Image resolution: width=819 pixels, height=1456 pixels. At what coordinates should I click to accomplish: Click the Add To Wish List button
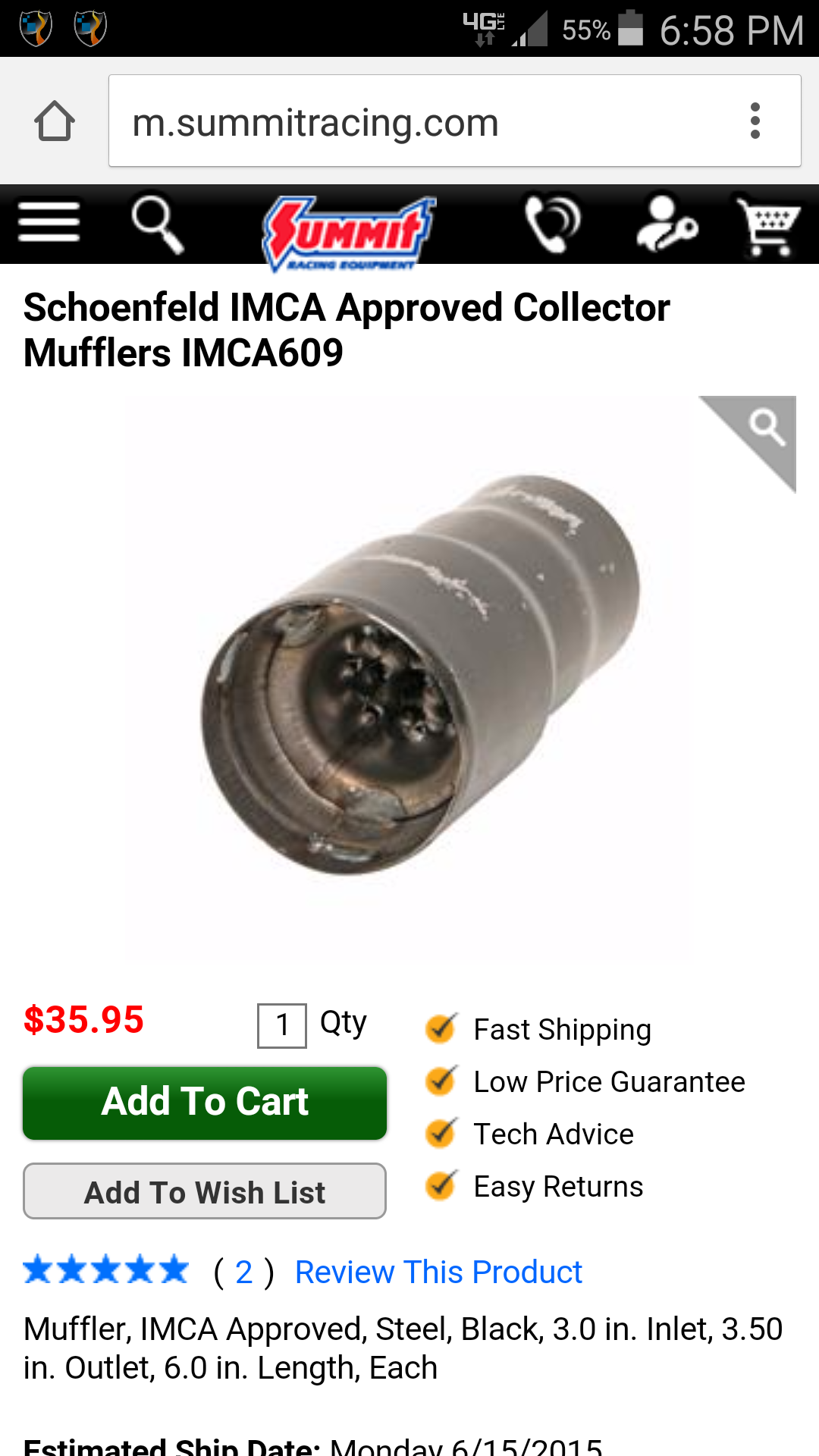[205, 1191]
